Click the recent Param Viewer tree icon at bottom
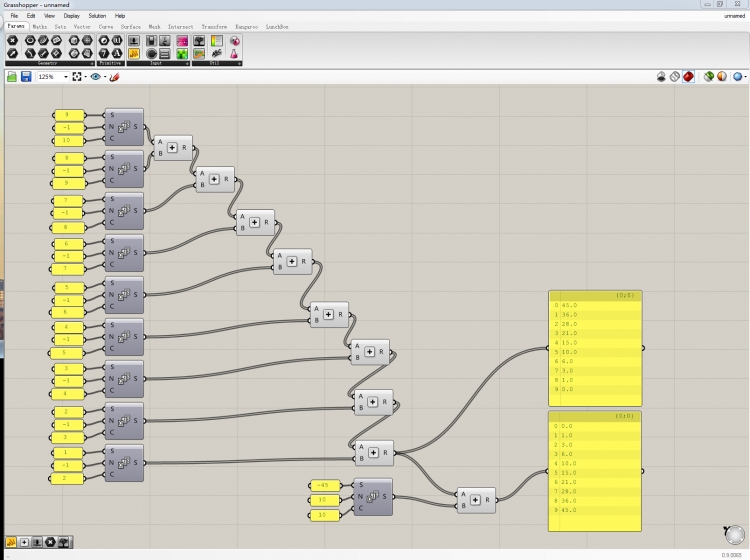This screenshot has height=560, width=750. point(63,542)
